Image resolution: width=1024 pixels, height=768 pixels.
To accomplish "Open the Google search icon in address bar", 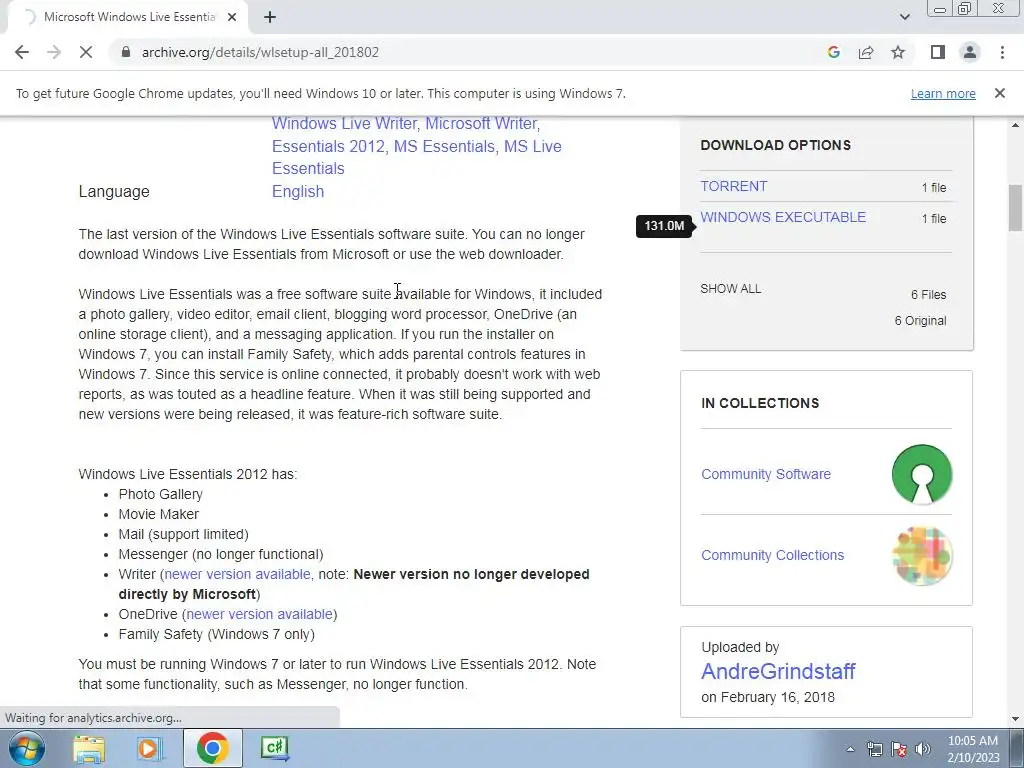I will point(833,52).
